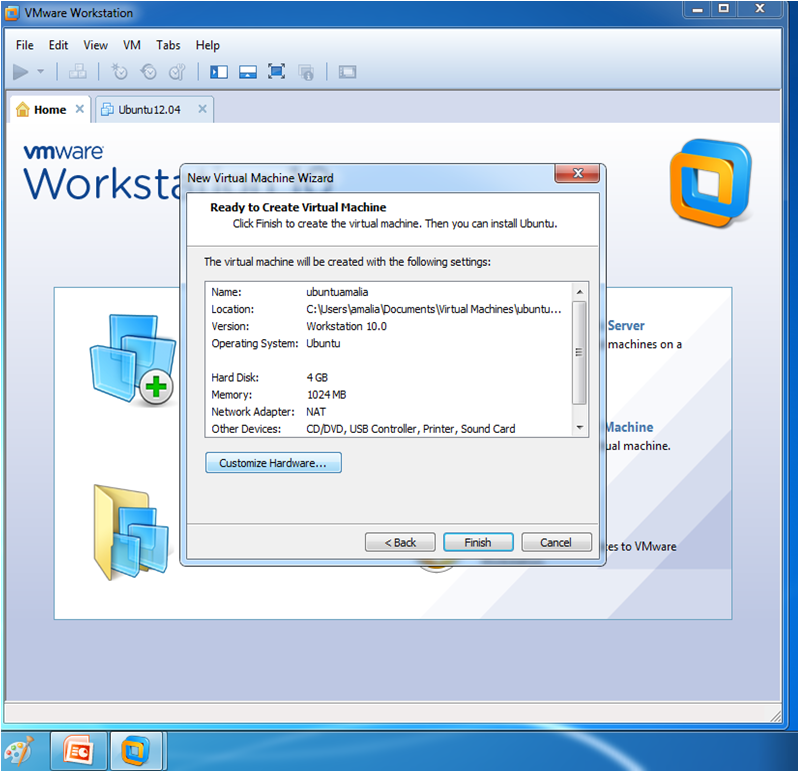
Task: Click the settings list scrollbar thumb
Action: tap(579, 352)
